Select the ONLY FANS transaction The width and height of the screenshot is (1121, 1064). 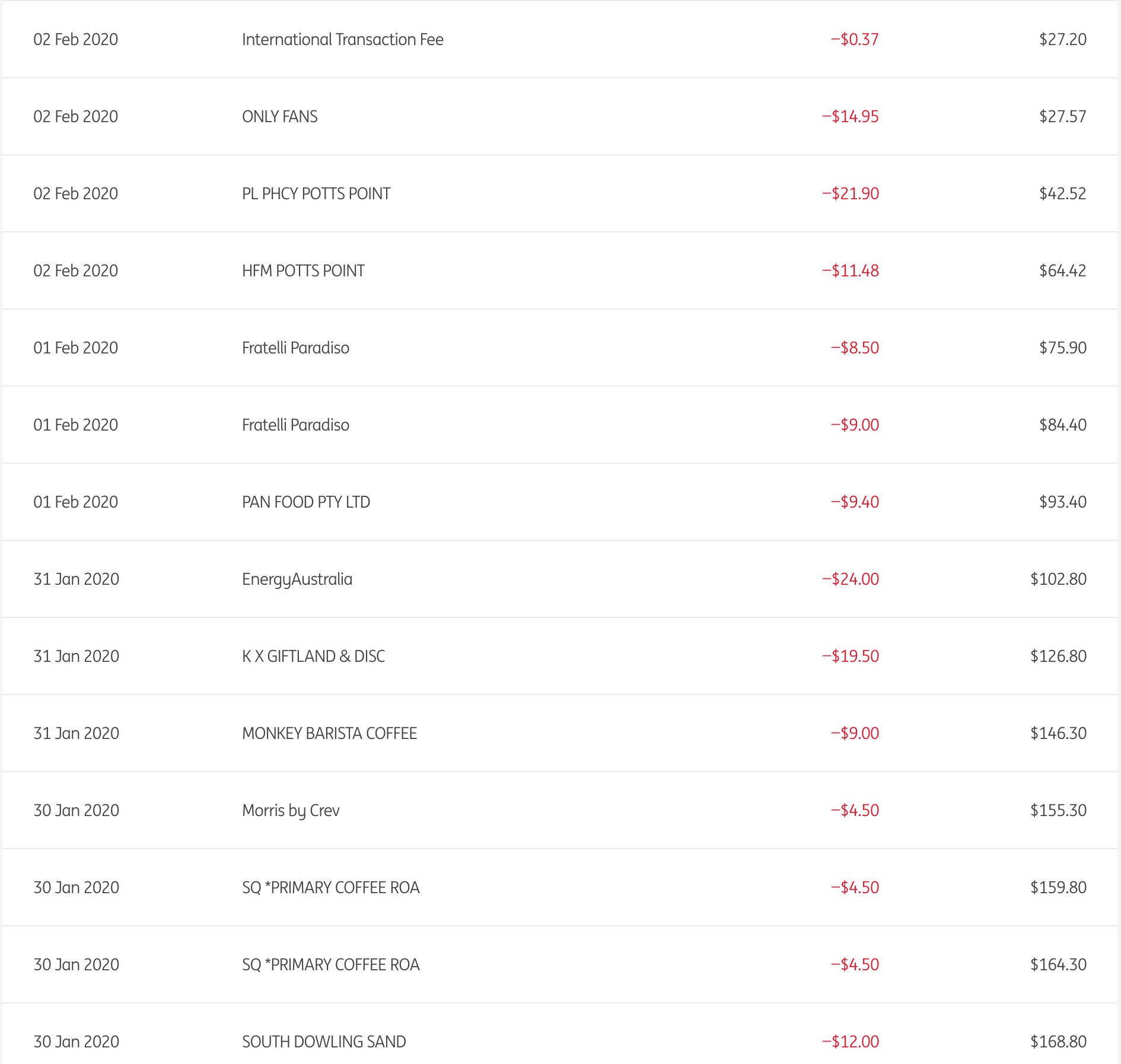tap(279, 117)
